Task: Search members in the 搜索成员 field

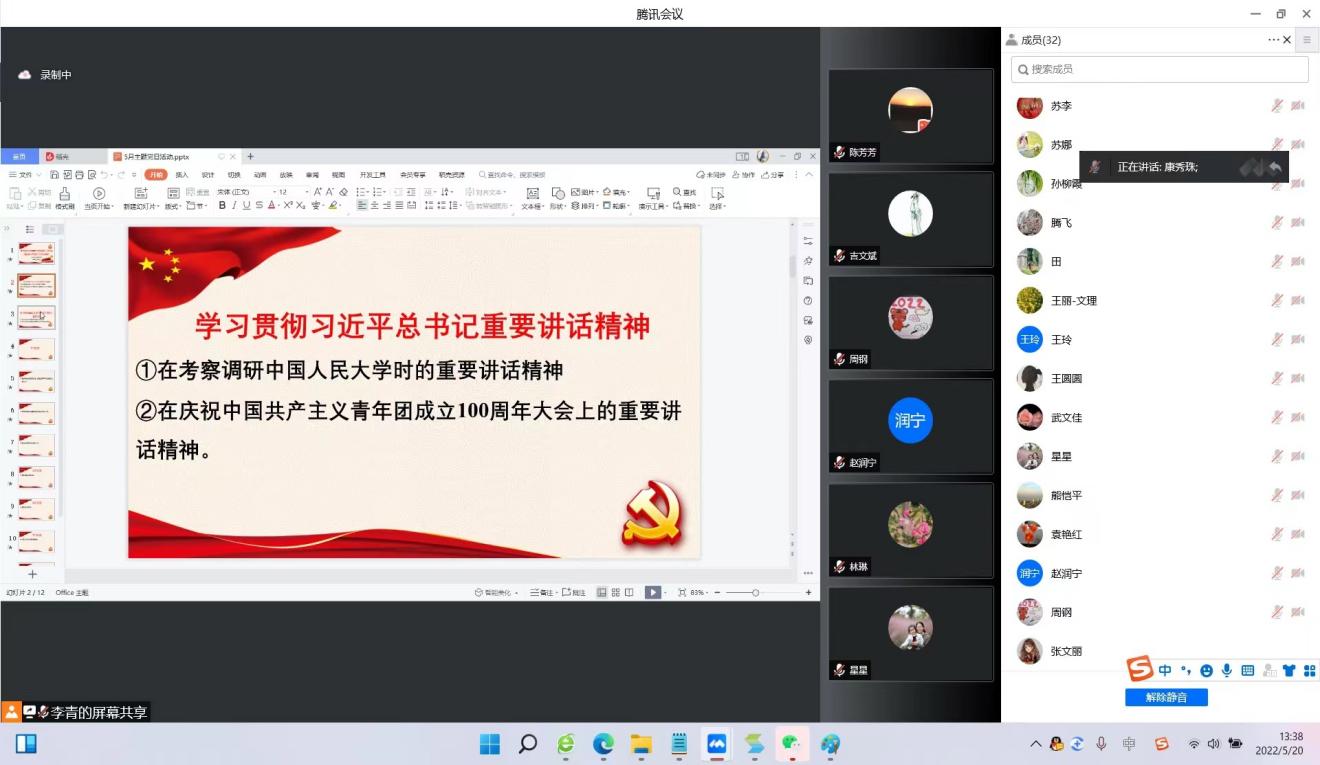Action: point(1160,69)
